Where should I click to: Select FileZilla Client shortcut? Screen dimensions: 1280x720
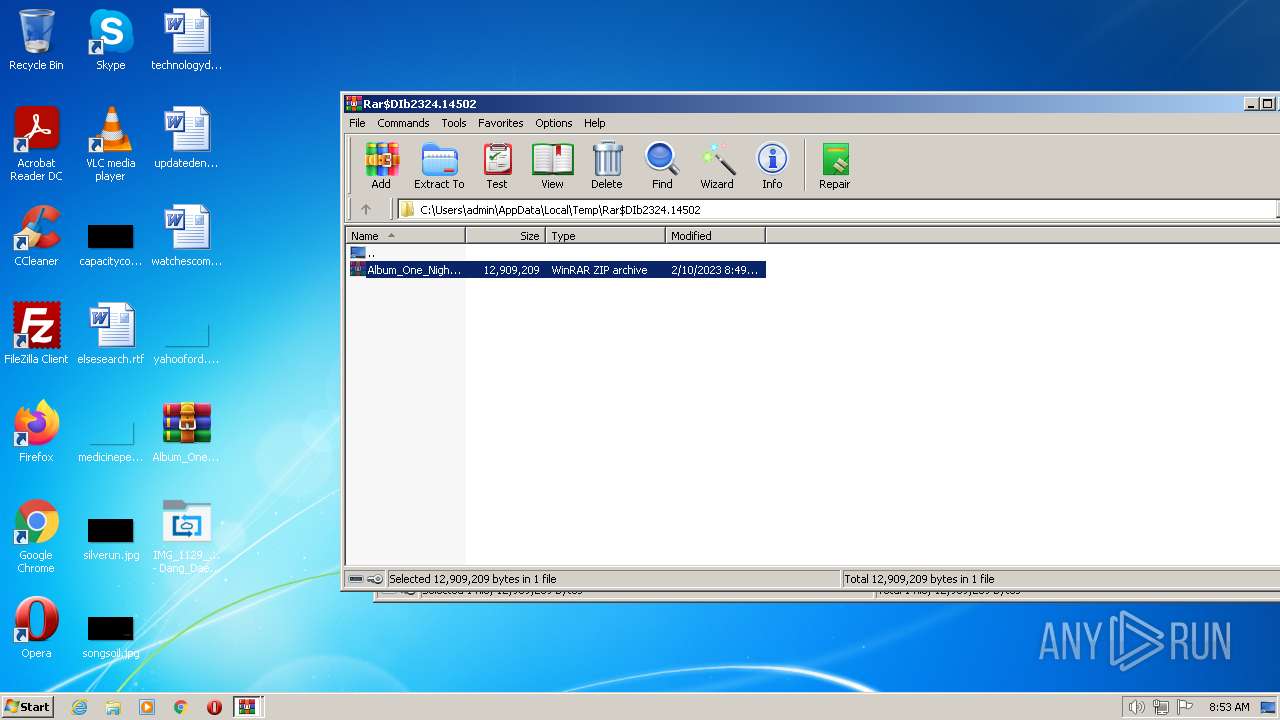tap(36, 333)
